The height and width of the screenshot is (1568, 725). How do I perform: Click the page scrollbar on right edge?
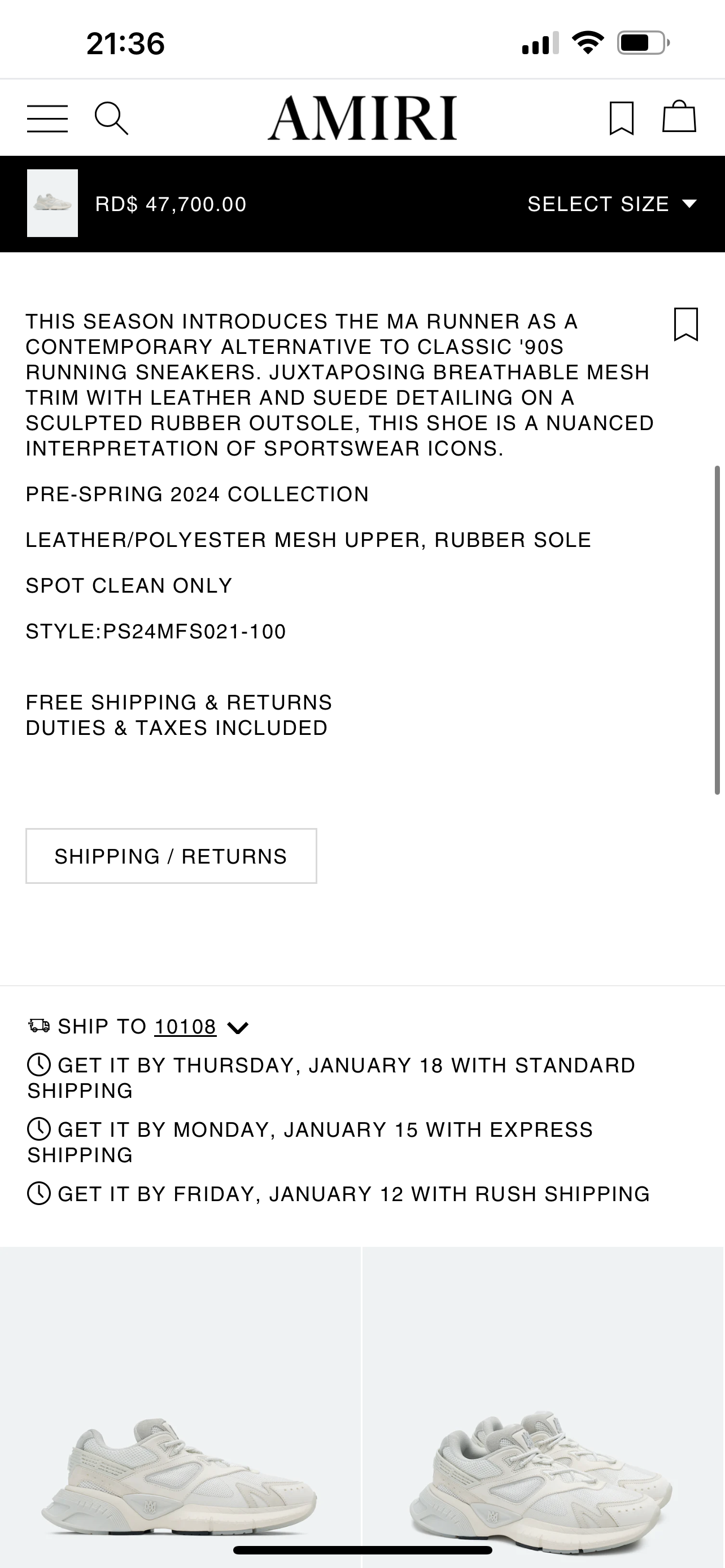point(717,630)
